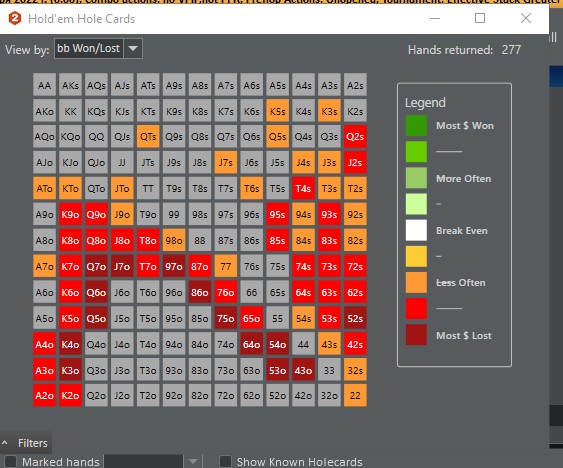Select the 54o hand cell

pos(278,344)
